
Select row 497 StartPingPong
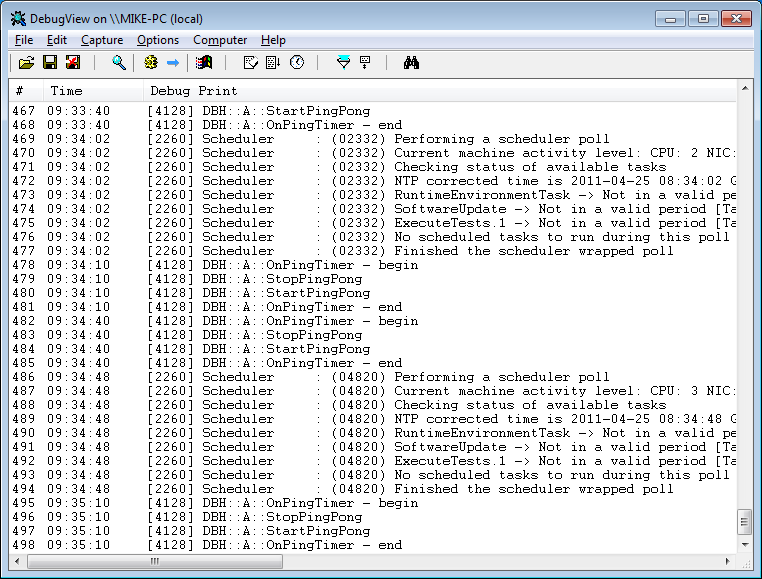(x=372, y=531)
